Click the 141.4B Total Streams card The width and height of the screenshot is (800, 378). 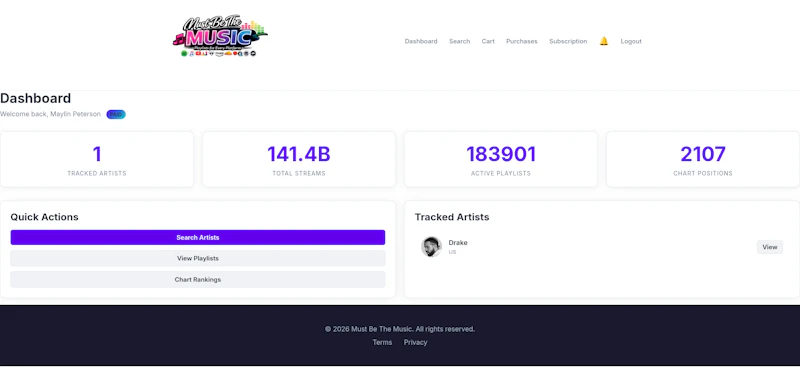point(299,159)
